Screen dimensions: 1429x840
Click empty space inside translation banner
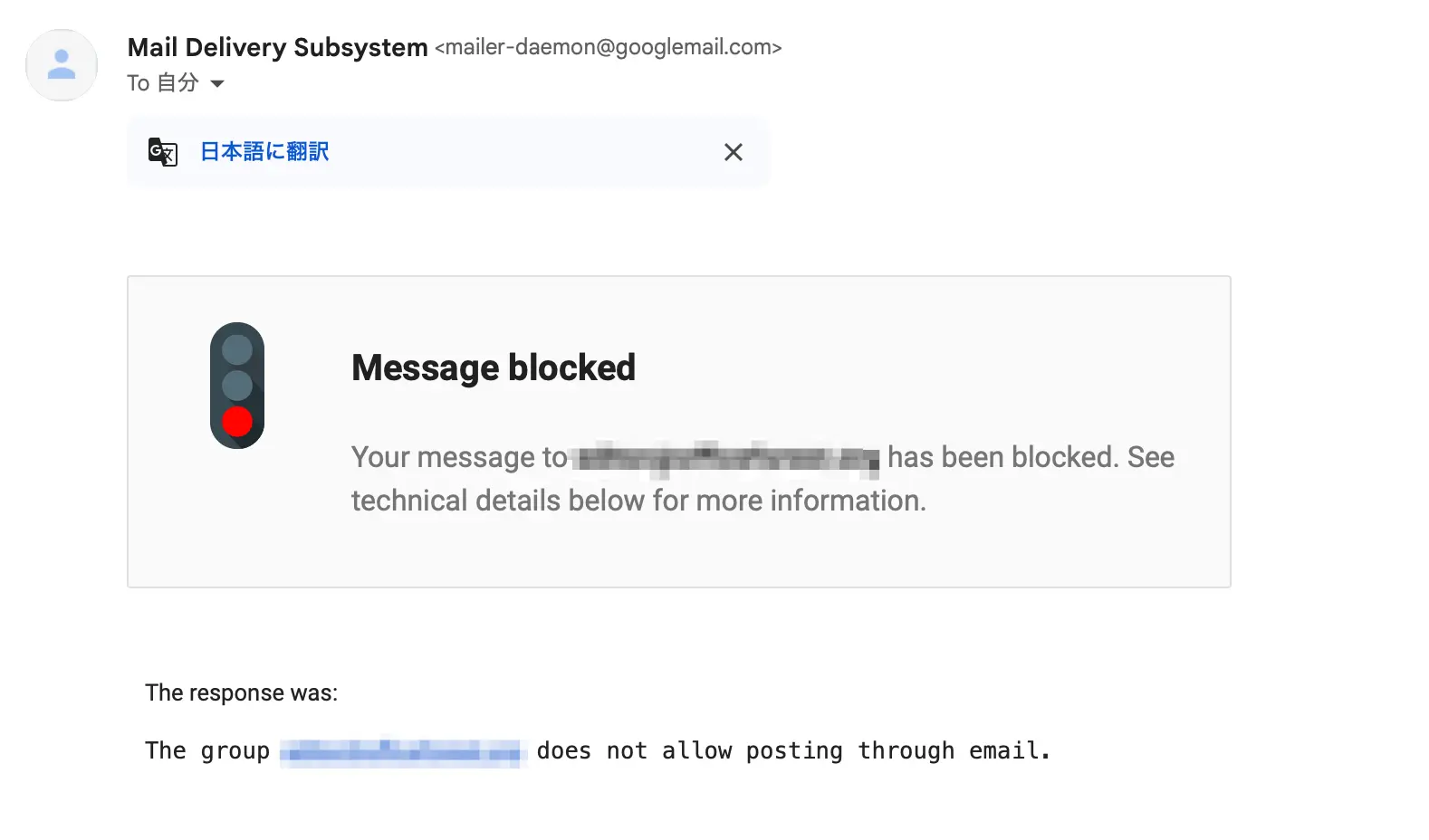[525, 152]
